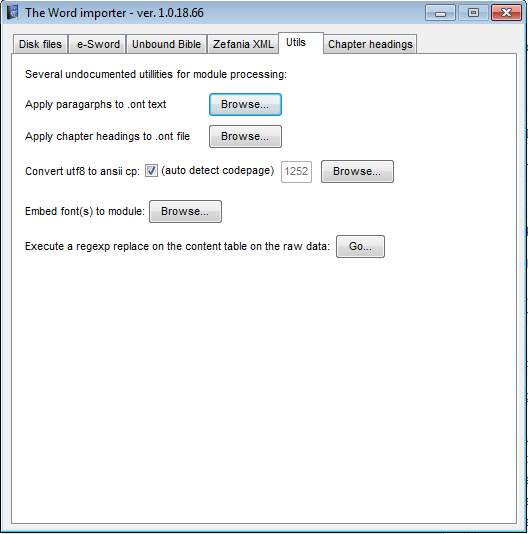
Task: Open the e-Sword tab
Action: [x=98, y=44]
